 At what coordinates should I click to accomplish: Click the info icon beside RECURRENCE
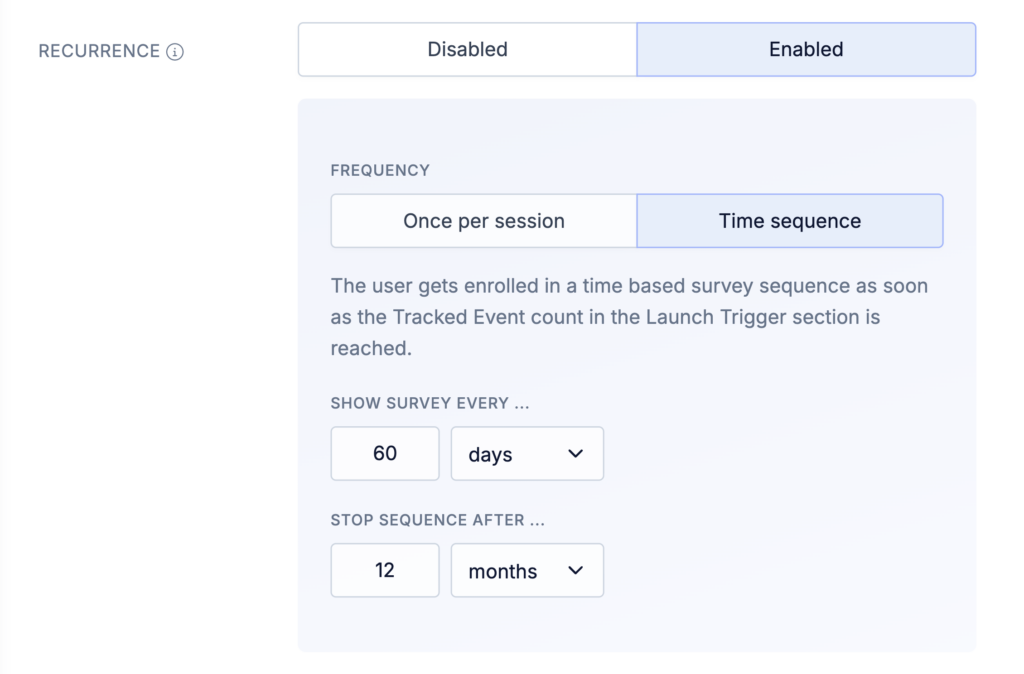click(x=175, y=52)
